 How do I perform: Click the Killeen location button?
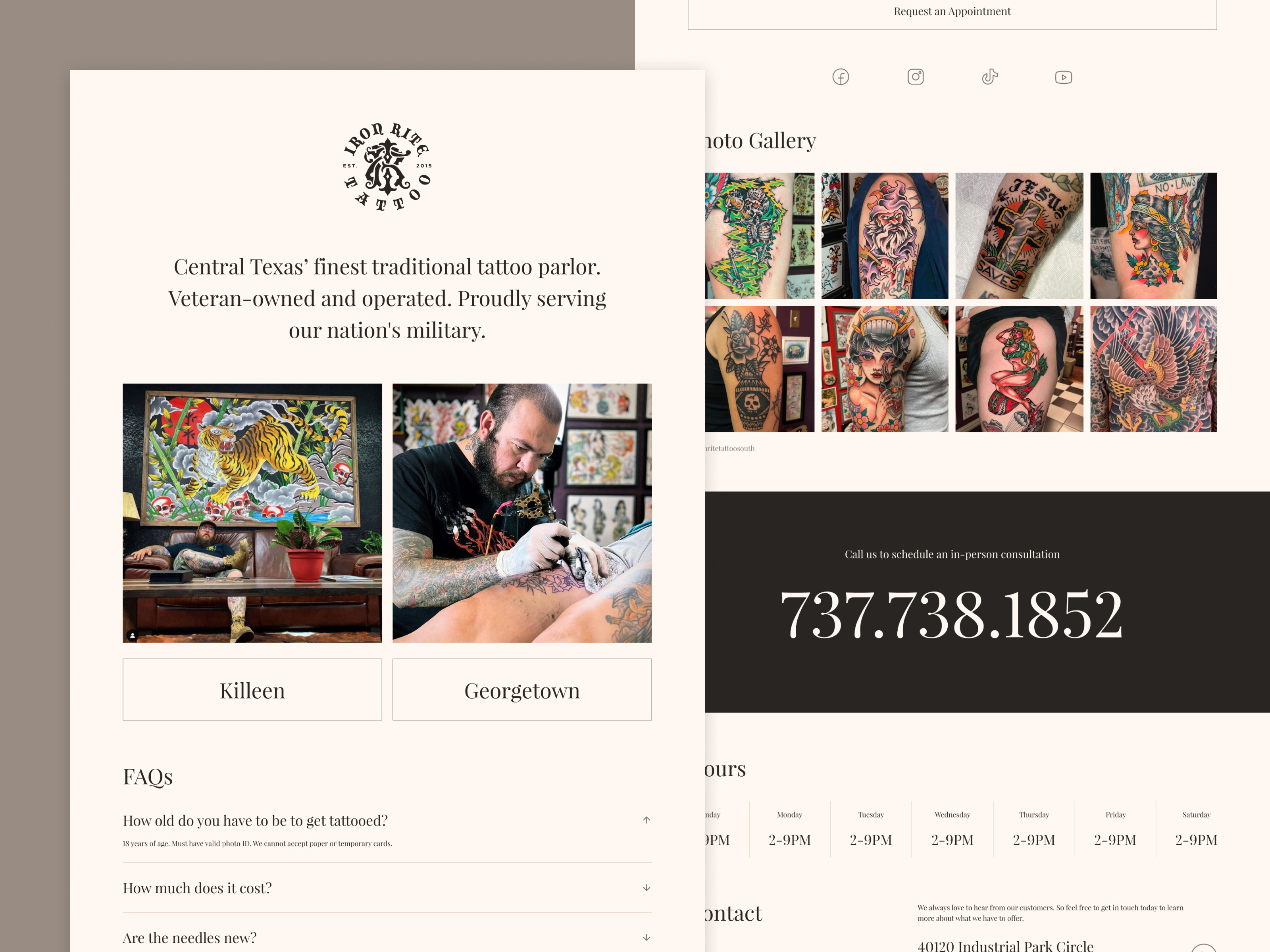point(252,689)
